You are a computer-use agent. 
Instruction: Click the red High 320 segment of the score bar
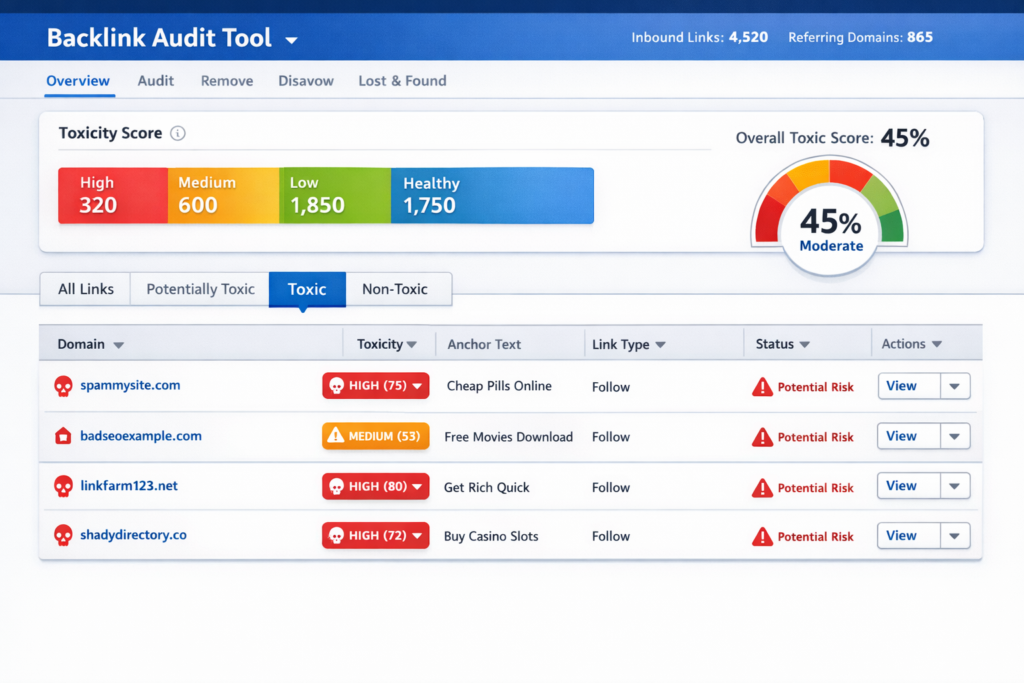coord(112,195)
